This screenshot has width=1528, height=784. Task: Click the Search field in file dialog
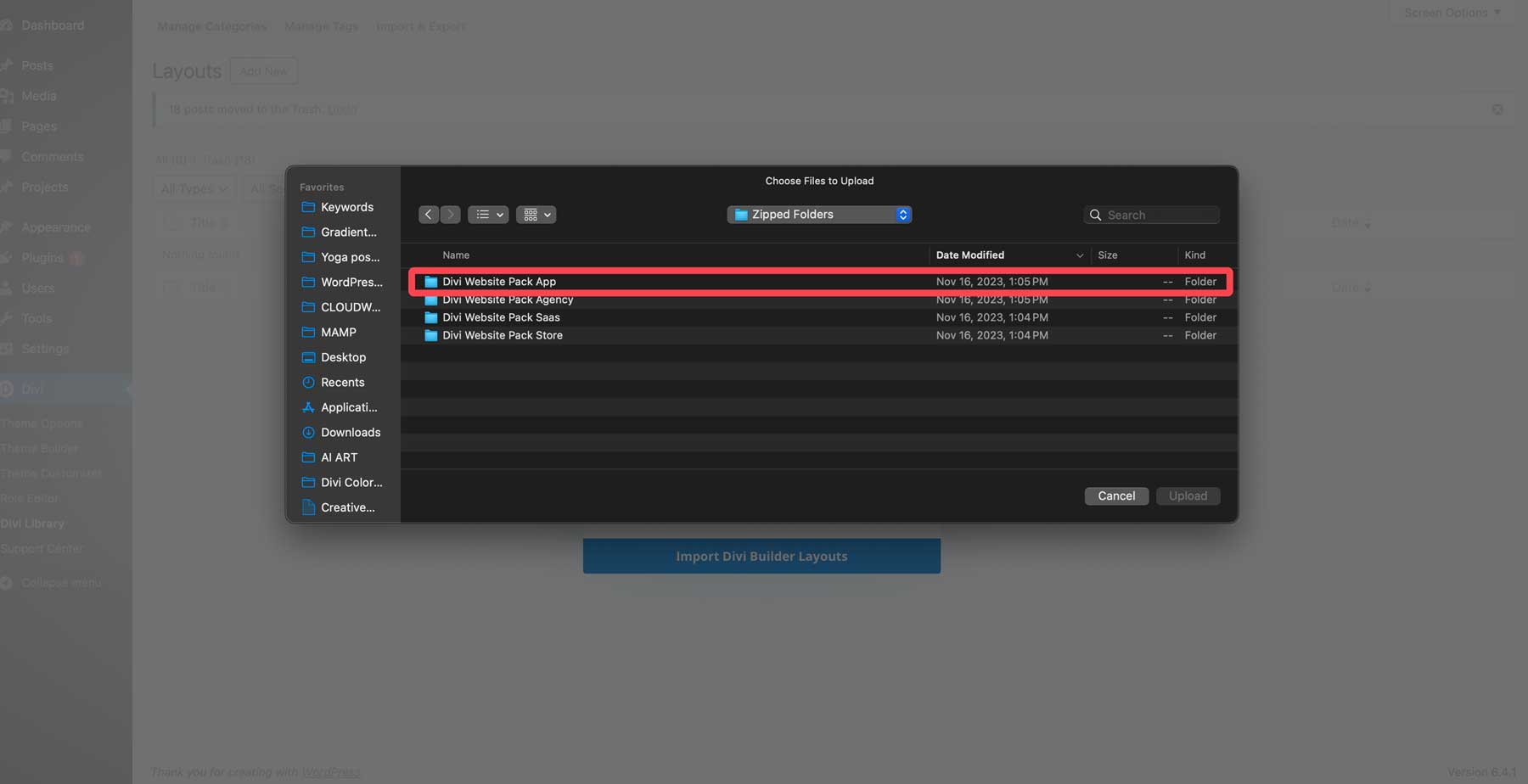point(1152,216)
